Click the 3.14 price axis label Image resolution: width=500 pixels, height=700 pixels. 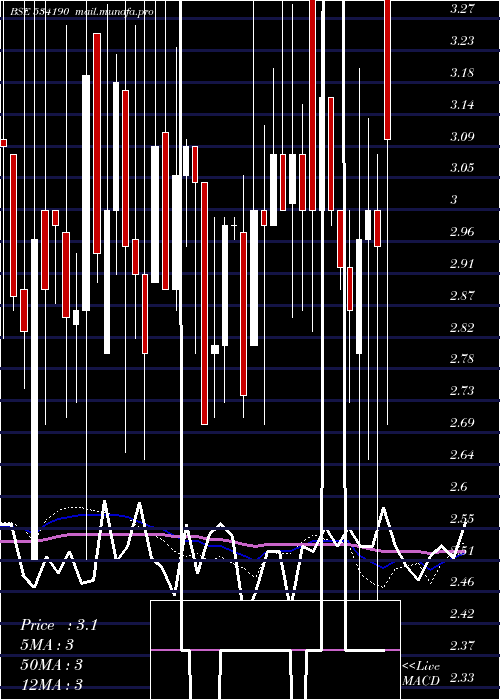pos(461,104)
